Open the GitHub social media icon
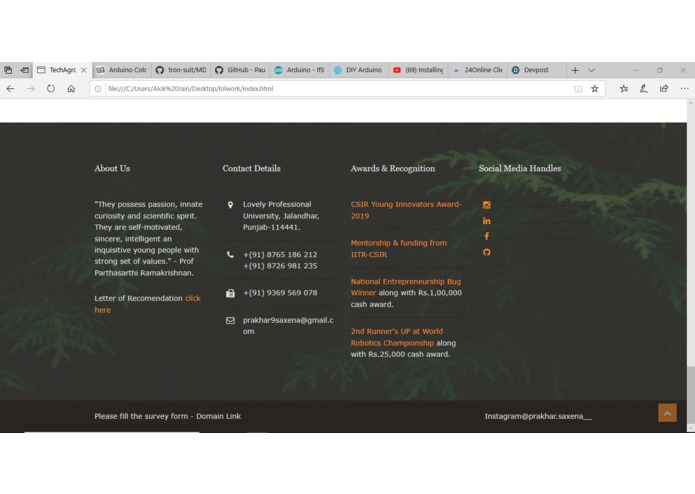This screenshot has width=695, height=494. (487, 253)
